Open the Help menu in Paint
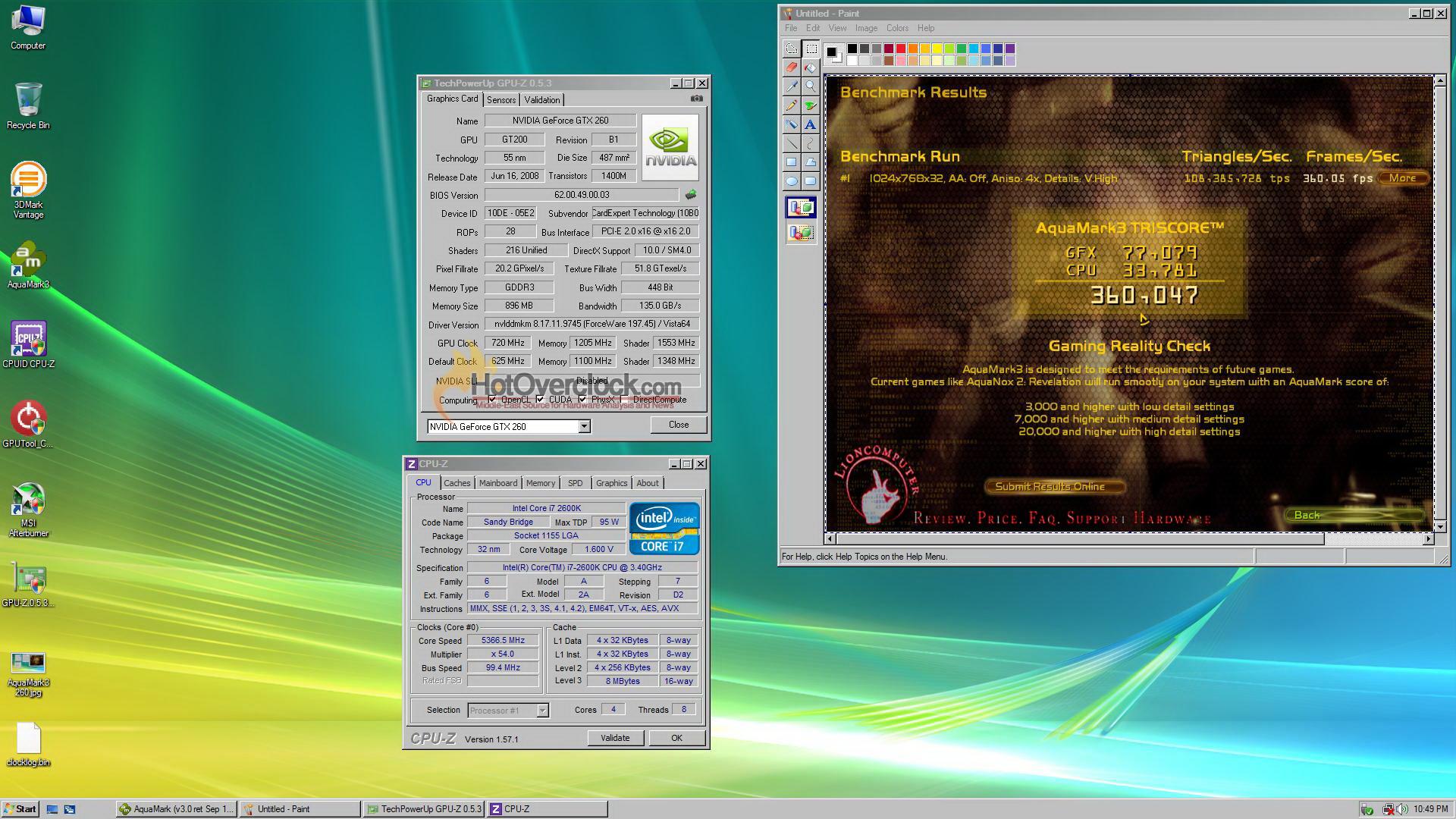This screenshot has width=1456, height=819. tap(926, 28)
